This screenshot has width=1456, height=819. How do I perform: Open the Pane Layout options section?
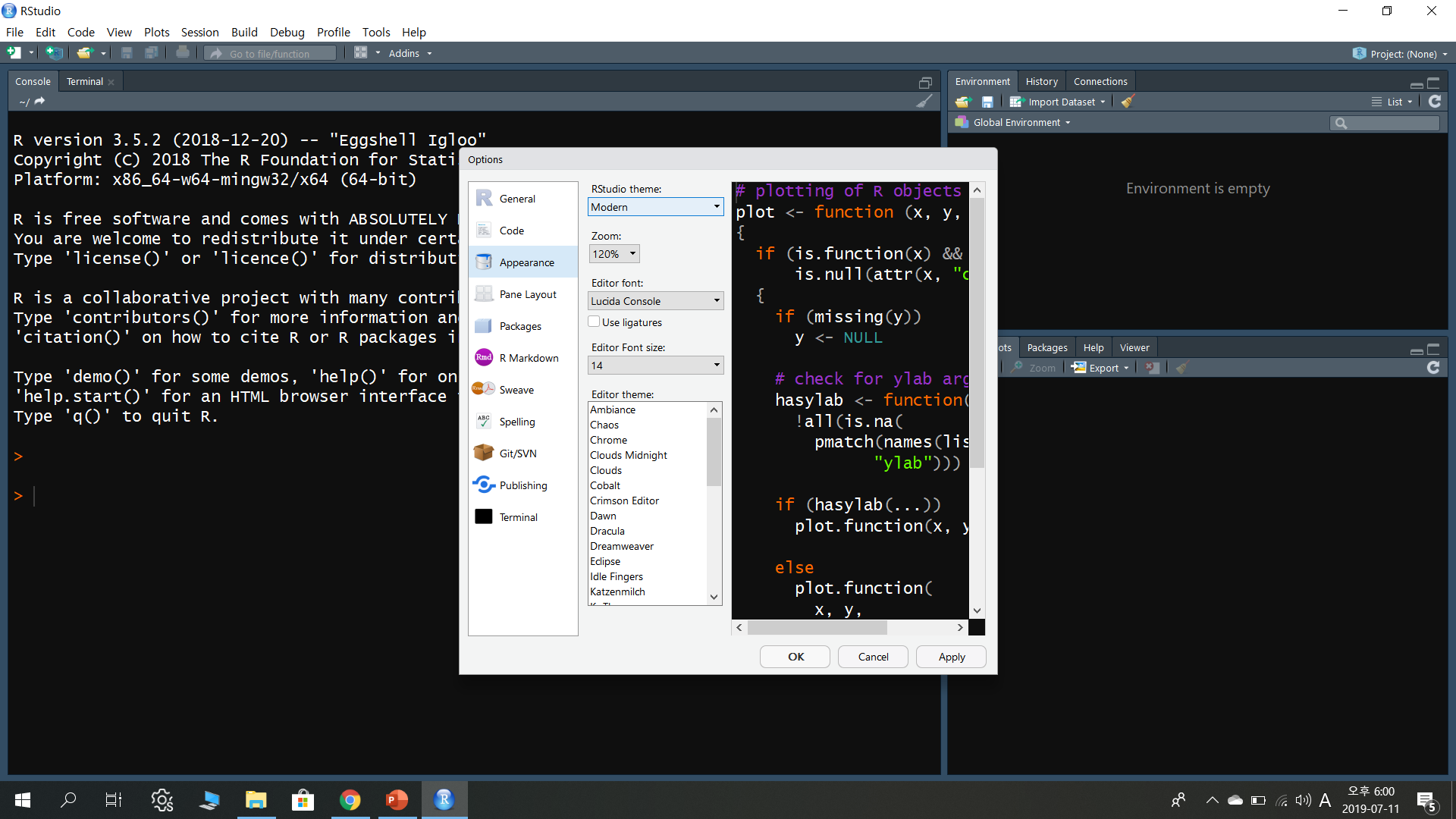click(x=528, y=294)
